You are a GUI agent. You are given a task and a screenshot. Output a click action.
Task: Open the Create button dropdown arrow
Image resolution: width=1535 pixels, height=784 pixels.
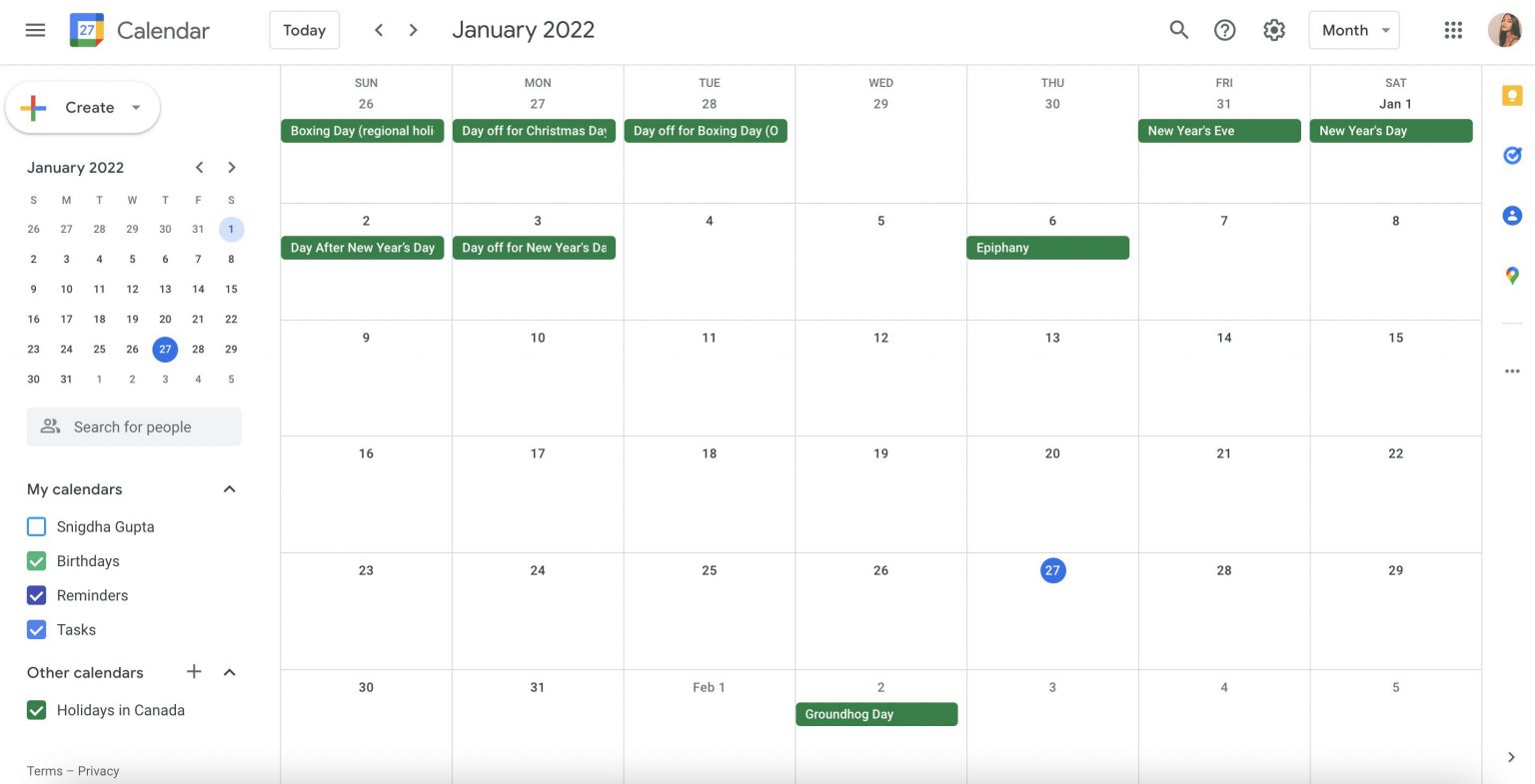coord(136,108)
